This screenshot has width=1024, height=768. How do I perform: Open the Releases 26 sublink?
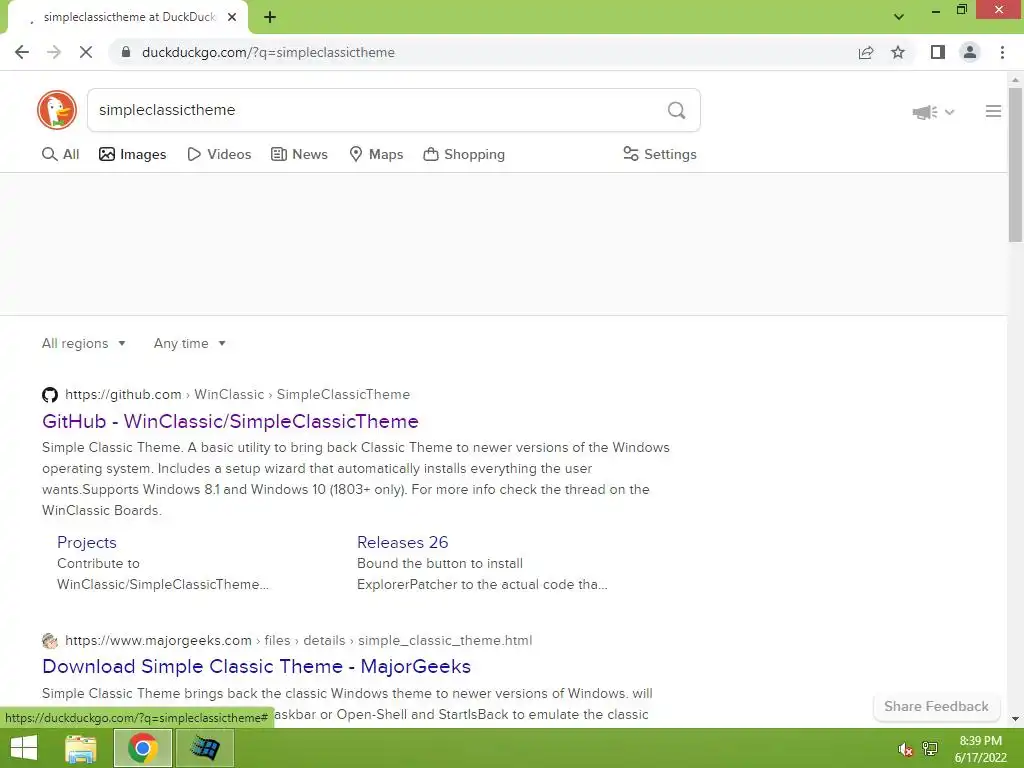tap(403, 542)
